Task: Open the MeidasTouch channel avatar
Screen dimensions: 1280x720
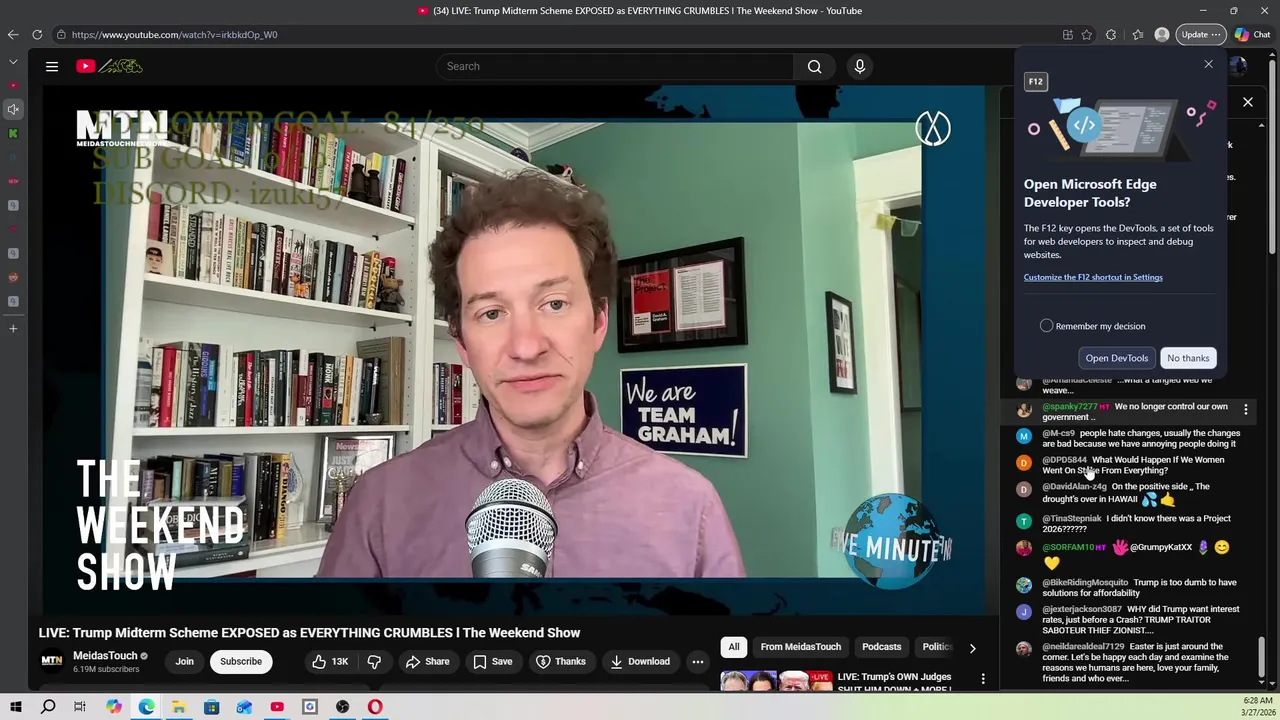Action: coord(51,661)
